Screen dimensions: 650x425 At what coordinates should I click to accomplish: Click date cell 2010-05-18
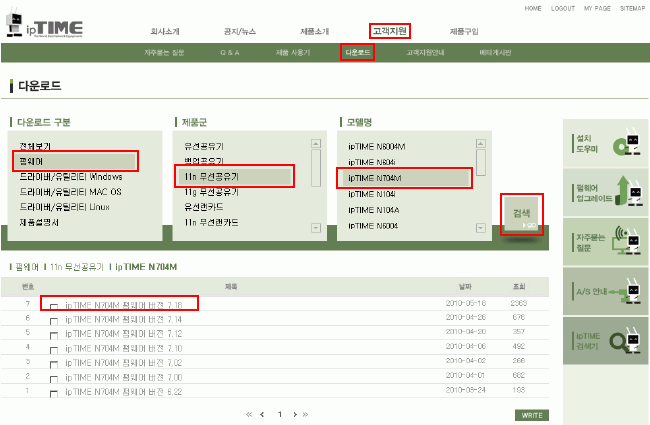466,303
